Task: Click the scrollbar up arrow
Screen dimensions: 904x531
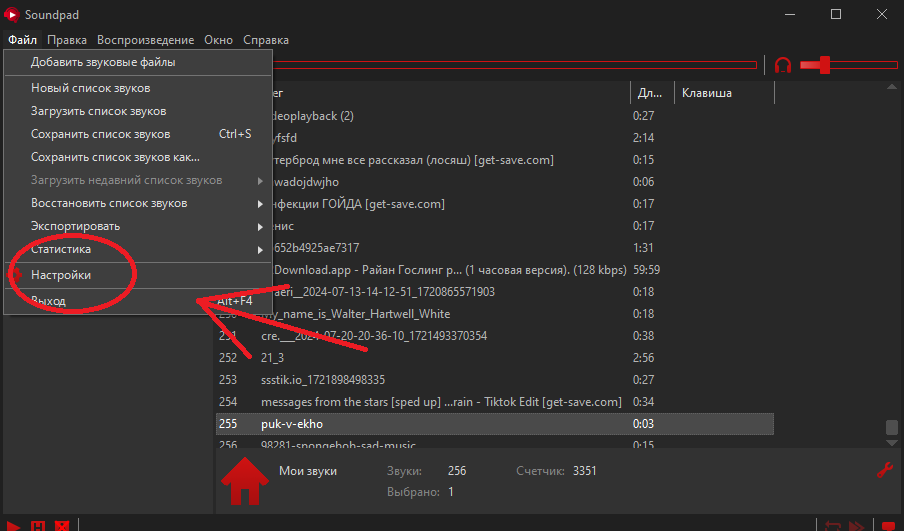Action: pyautogui.click(x=892, y=87)
